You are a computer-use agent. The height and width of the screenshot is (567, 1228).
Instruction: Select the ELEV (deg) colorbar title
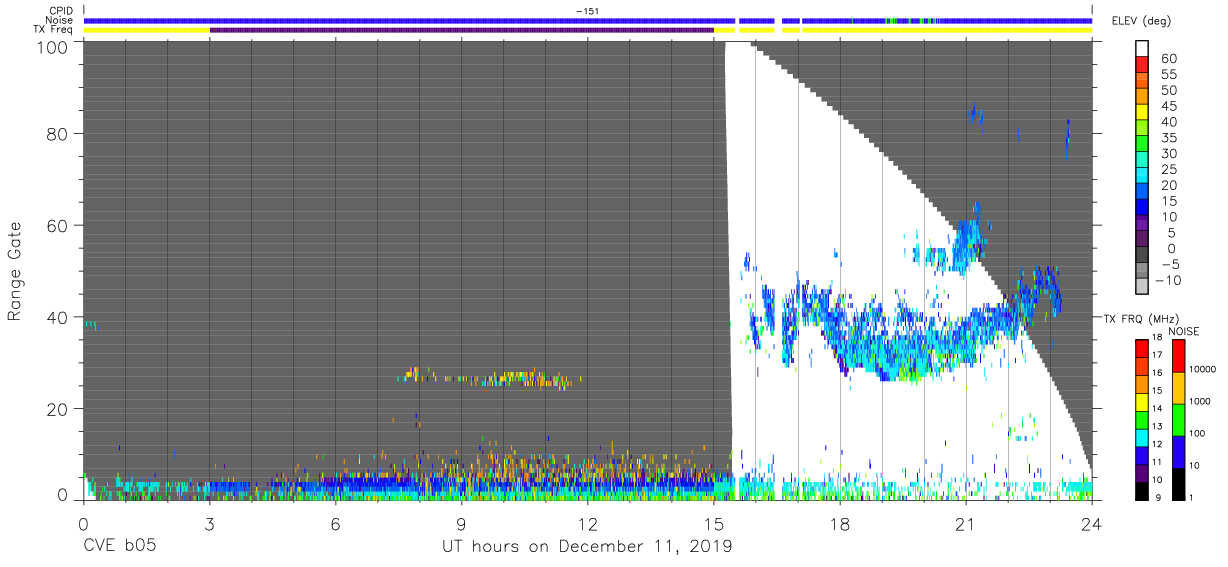(x=1140, y=20)
